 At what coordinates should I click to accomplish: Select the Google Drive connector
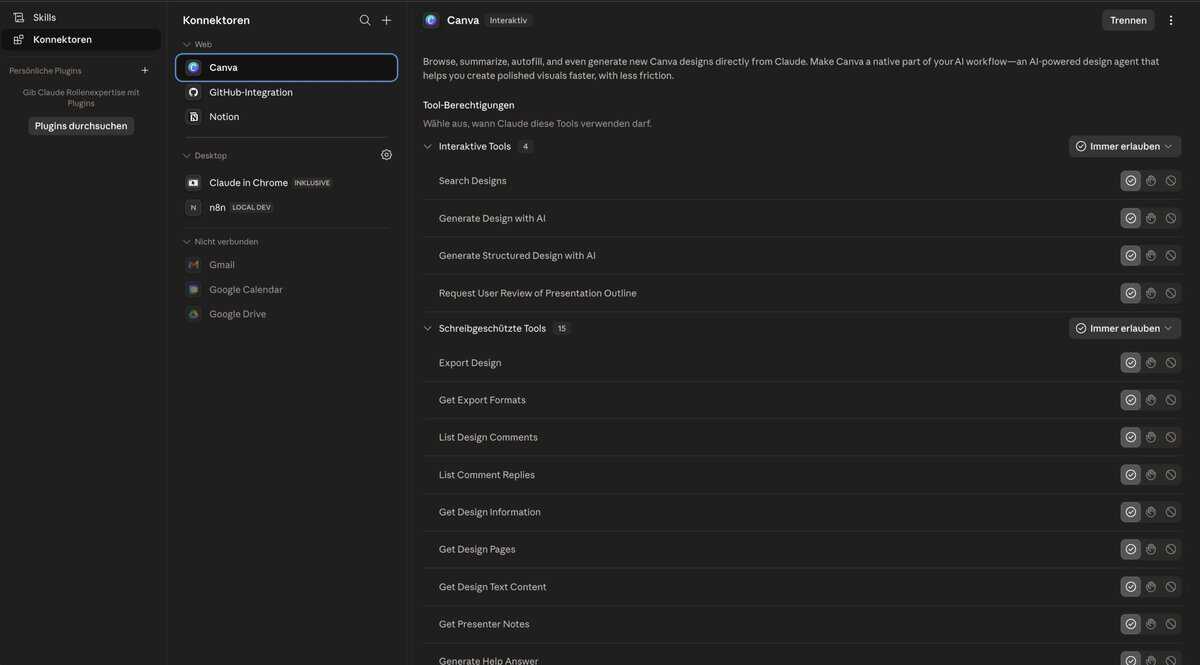tap(287, 314)
